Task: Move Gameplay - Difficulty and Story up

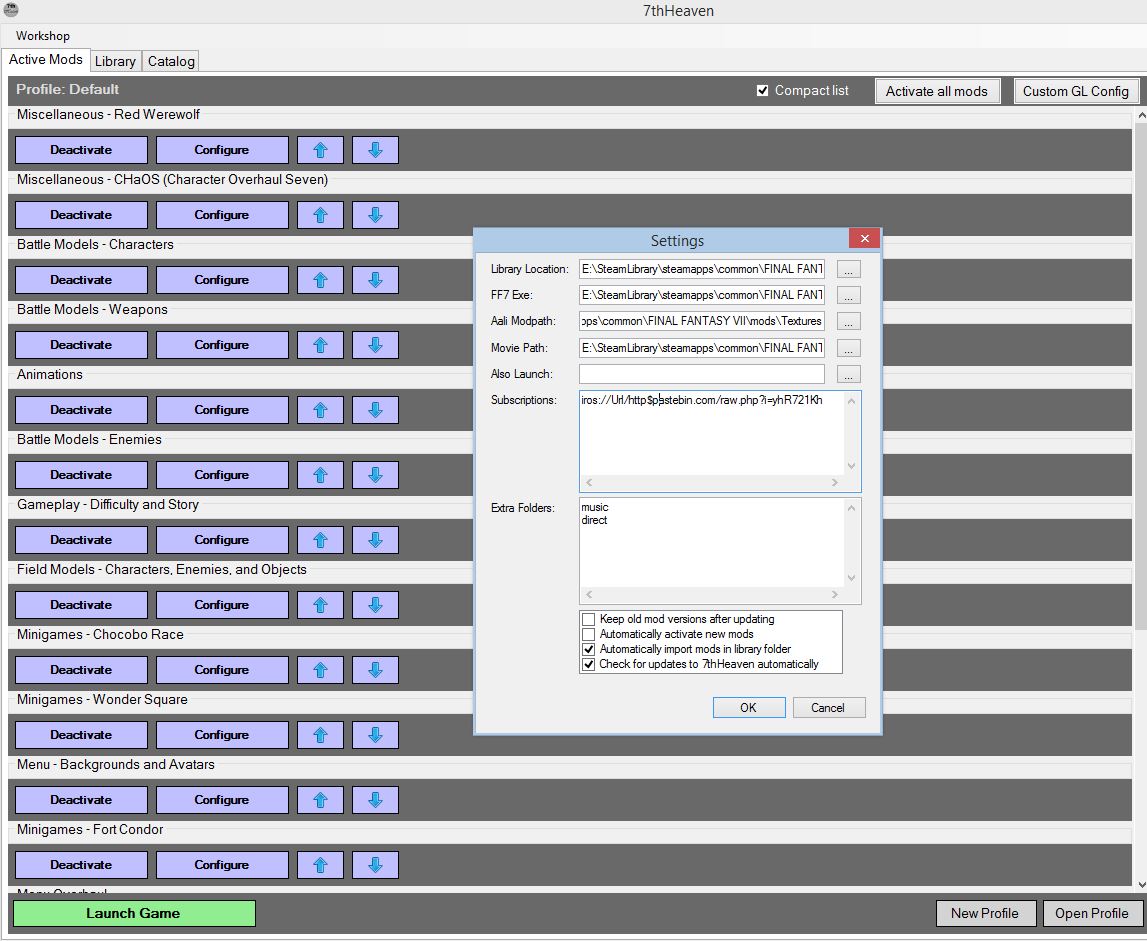Action: (x=320, y=540)
